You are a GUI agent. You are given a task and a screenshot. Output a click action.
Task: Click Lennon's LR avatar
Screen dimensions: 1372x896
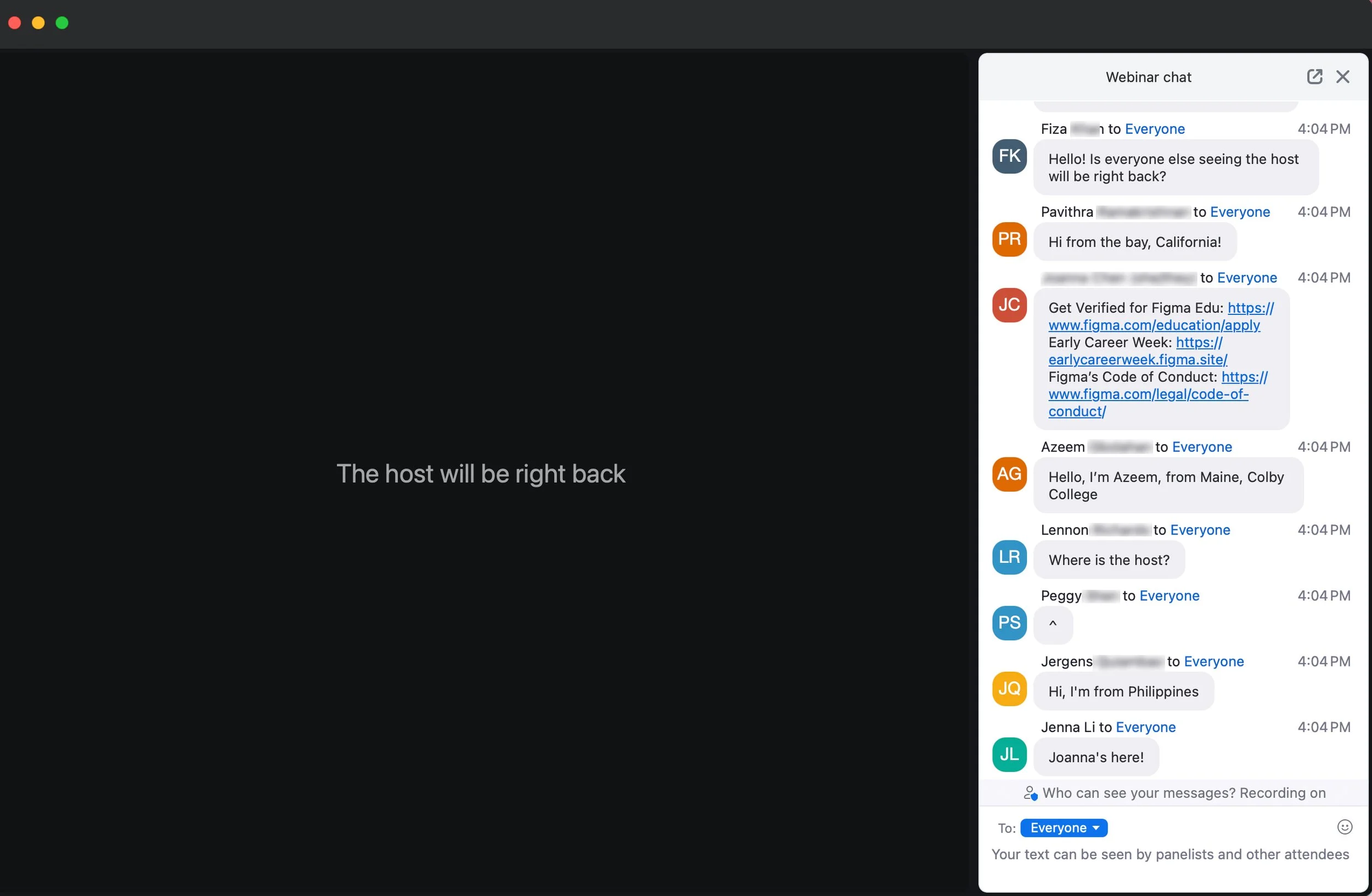tap(1008, 557)
